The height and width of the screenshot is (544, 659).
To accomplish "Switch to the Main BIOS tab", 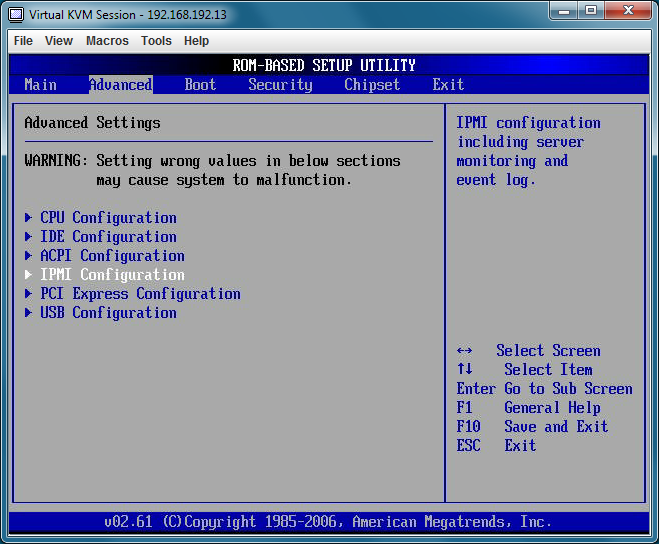I will 40,85.
